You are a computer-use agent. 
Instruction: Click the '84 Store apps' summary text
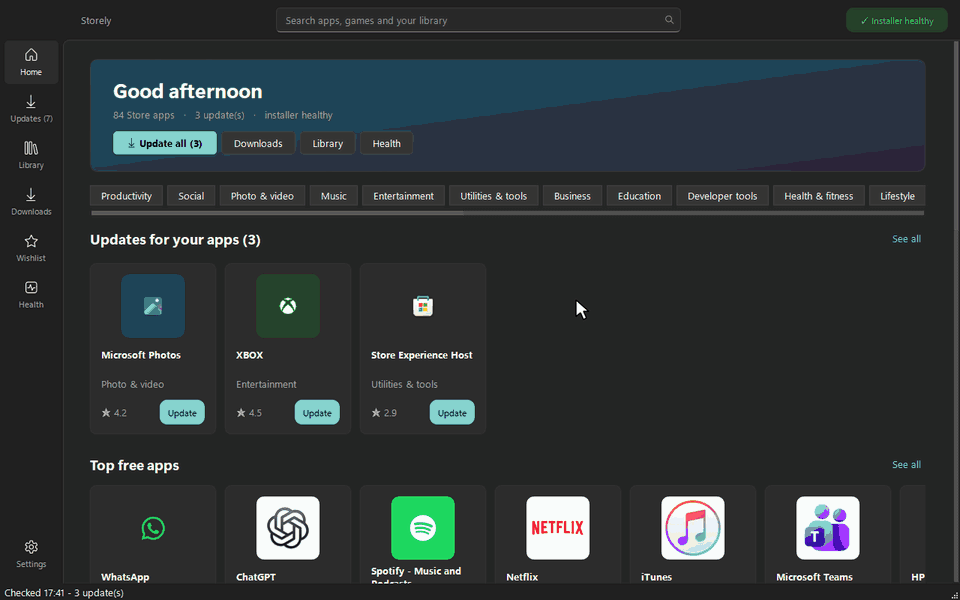pyautogui.click(x=144, y=115)
